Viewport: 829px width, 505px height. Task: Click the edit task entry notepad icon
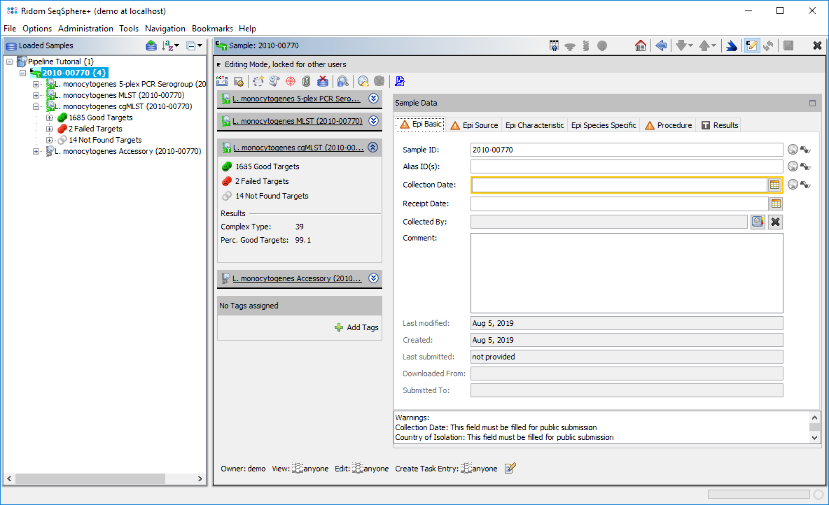point(511,467)
